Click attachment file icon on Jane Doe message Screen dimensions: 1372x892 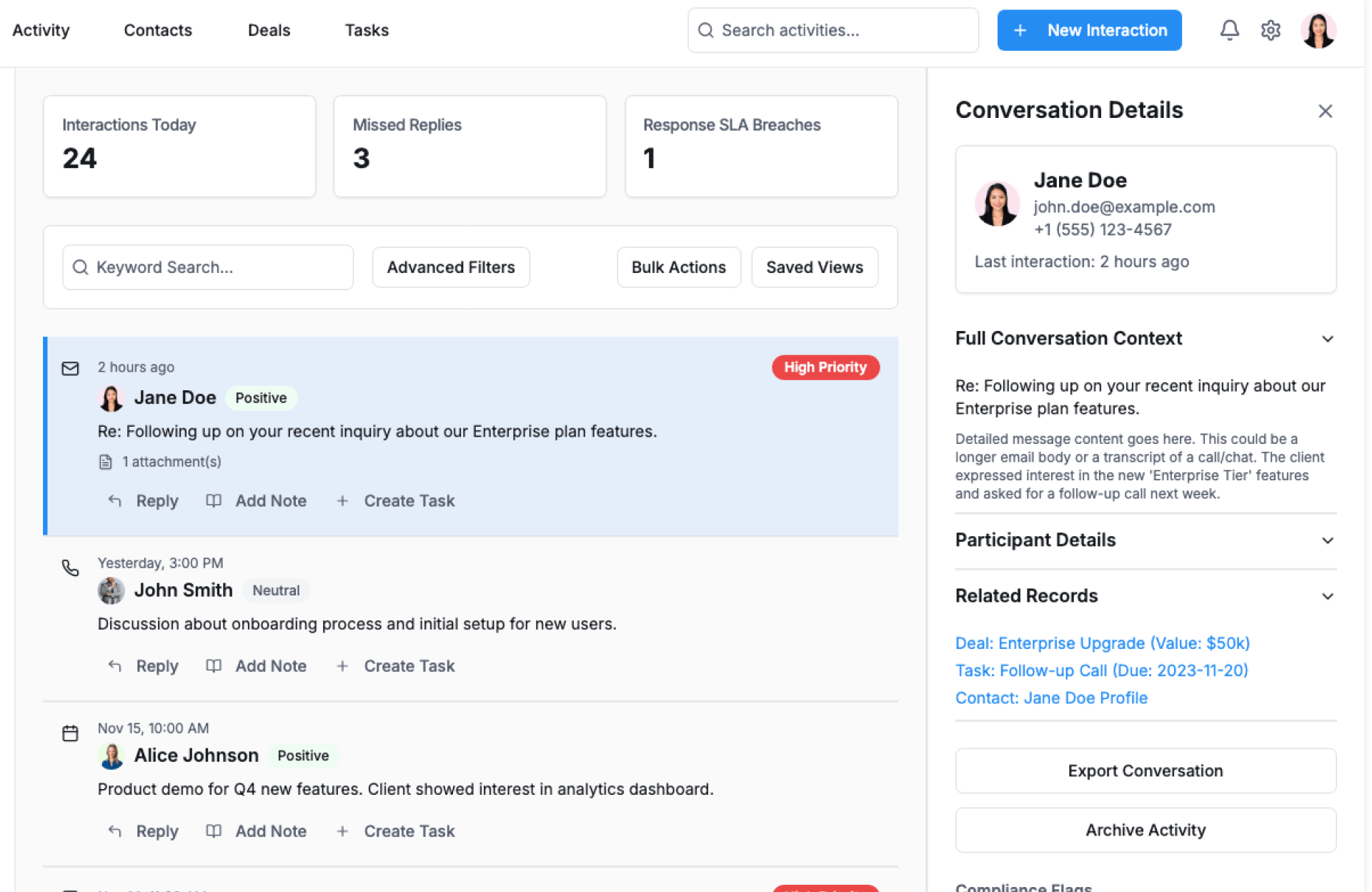coord(106,462)
